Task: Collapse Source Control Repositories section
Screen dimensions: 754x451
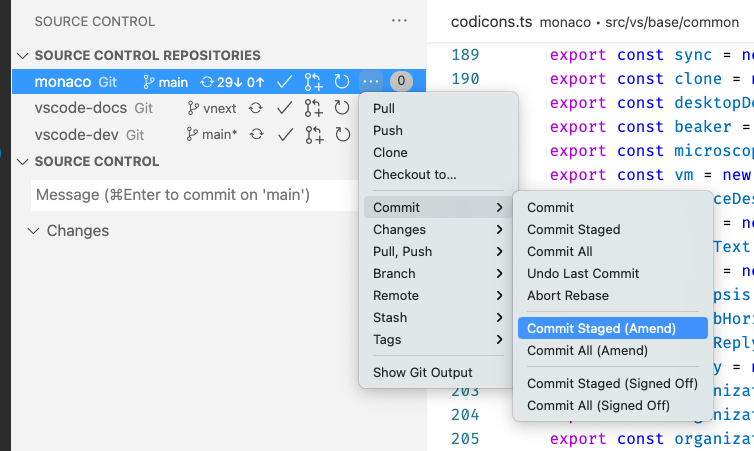Action: pyautogui.click(x=23, y=56)
